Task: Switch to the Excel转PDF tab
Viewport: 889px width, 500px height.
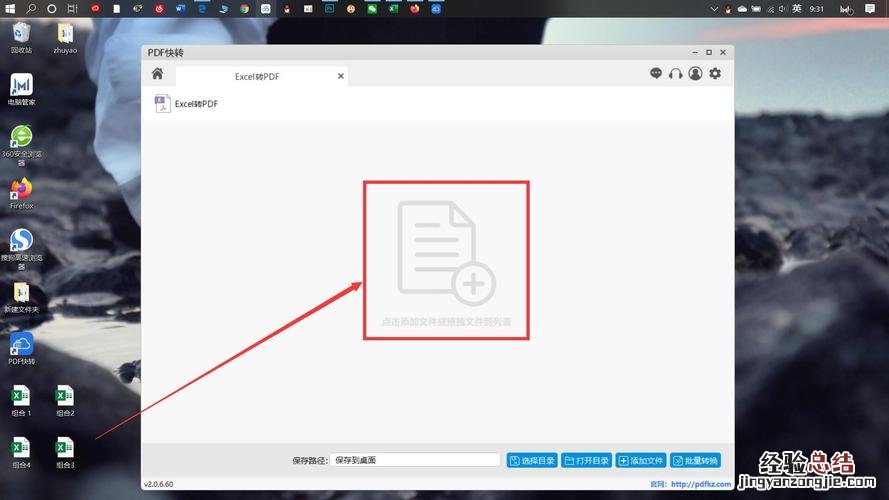Action: (260, 76)
